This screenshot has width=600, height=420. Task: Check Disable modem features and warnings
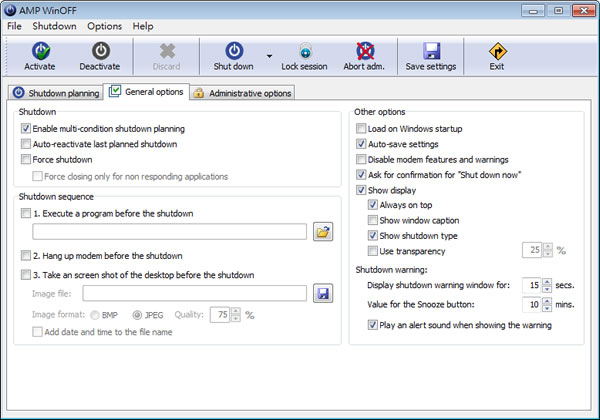pos(361,159)
